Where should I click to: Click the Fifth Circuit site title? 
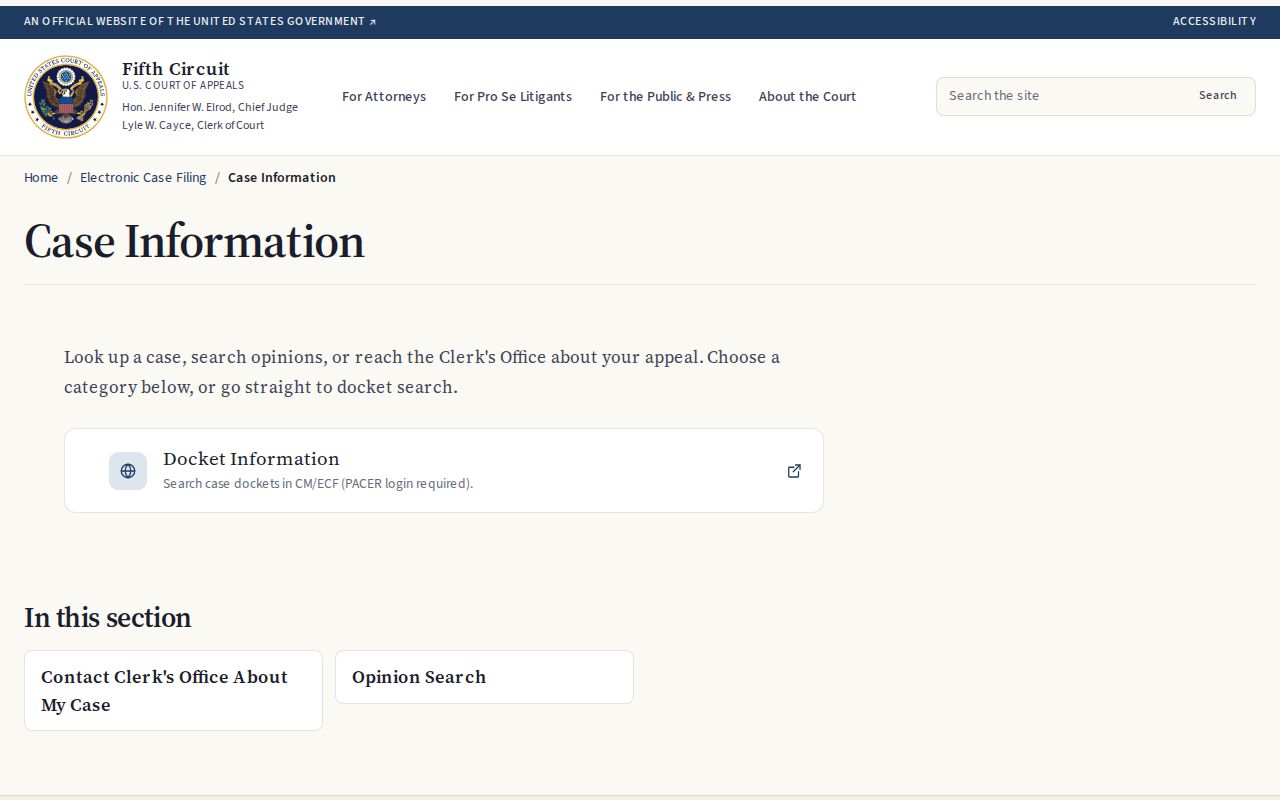[176, 69]
